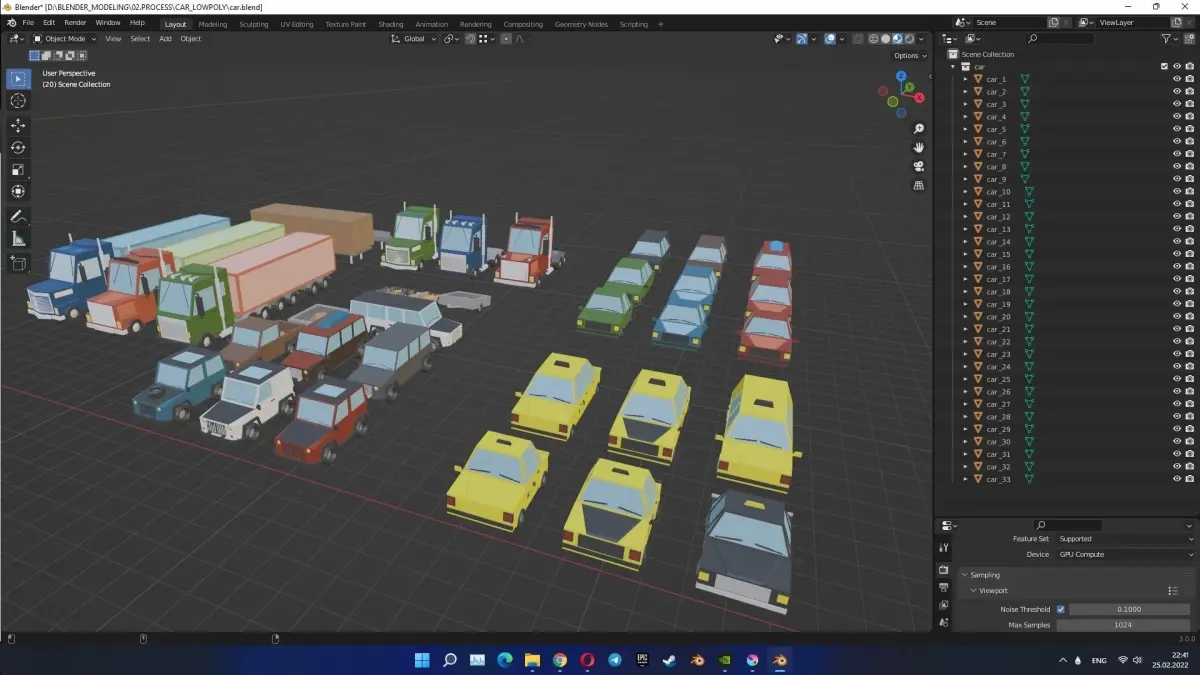1200x675 pixels.
Task: Click the pan view hand icon
Action: point(919,148)
